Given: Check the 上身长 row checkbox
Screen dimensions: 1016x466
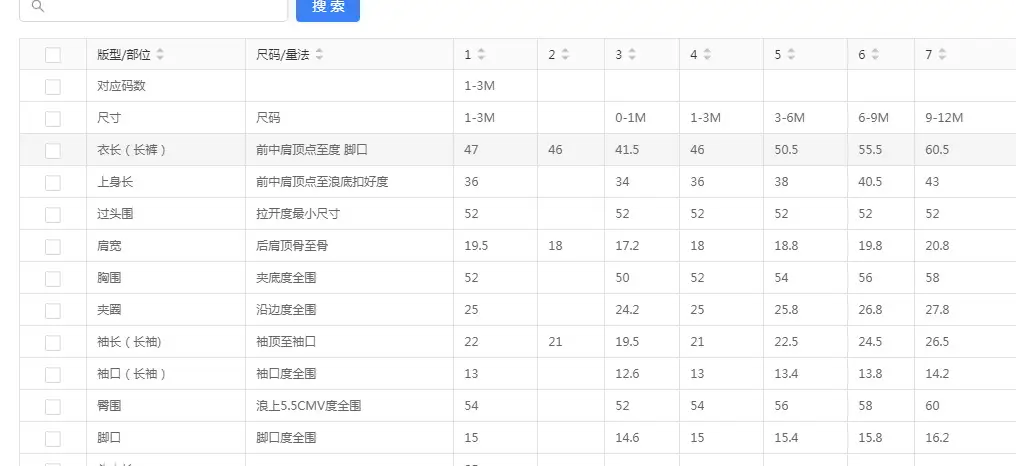Looking at the screenshot, I should pos(53,183).
